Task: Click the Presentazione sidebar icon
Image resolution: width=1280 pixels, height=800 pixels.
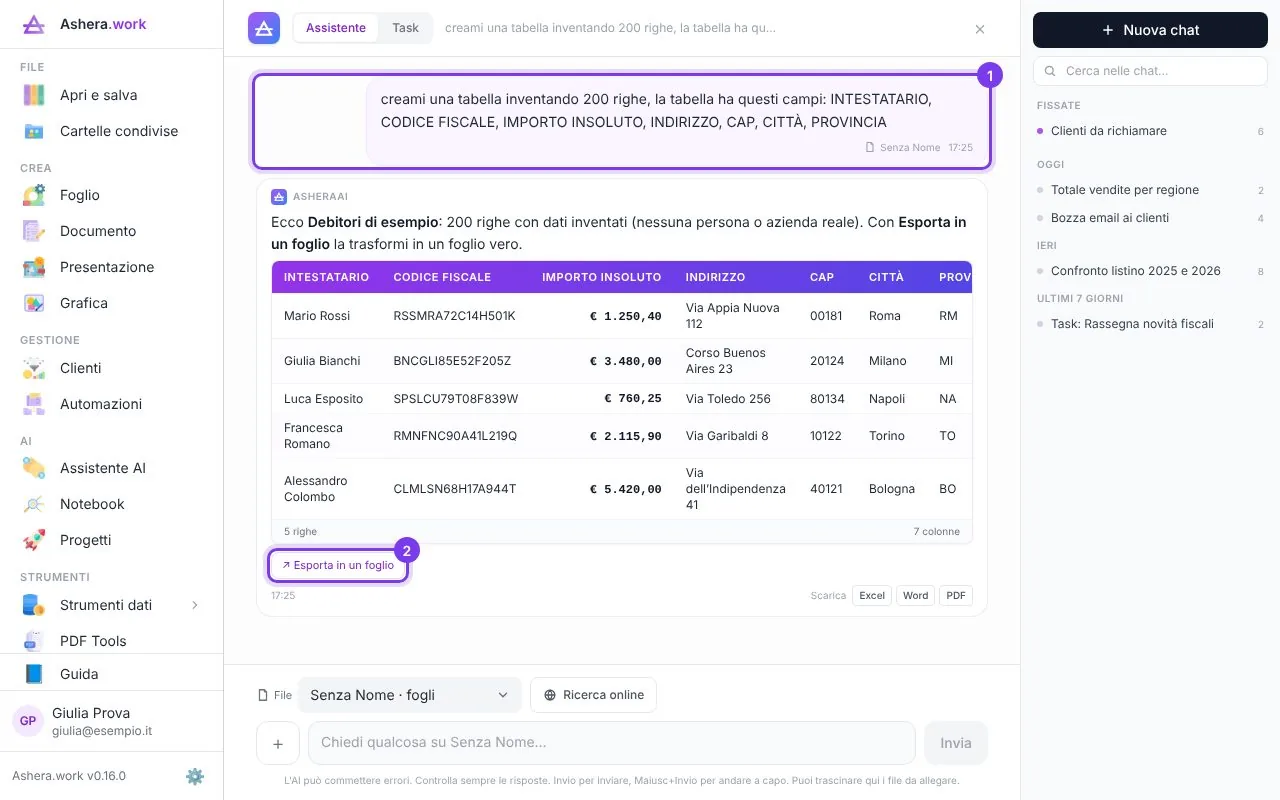Action: (x=34, y=267)
